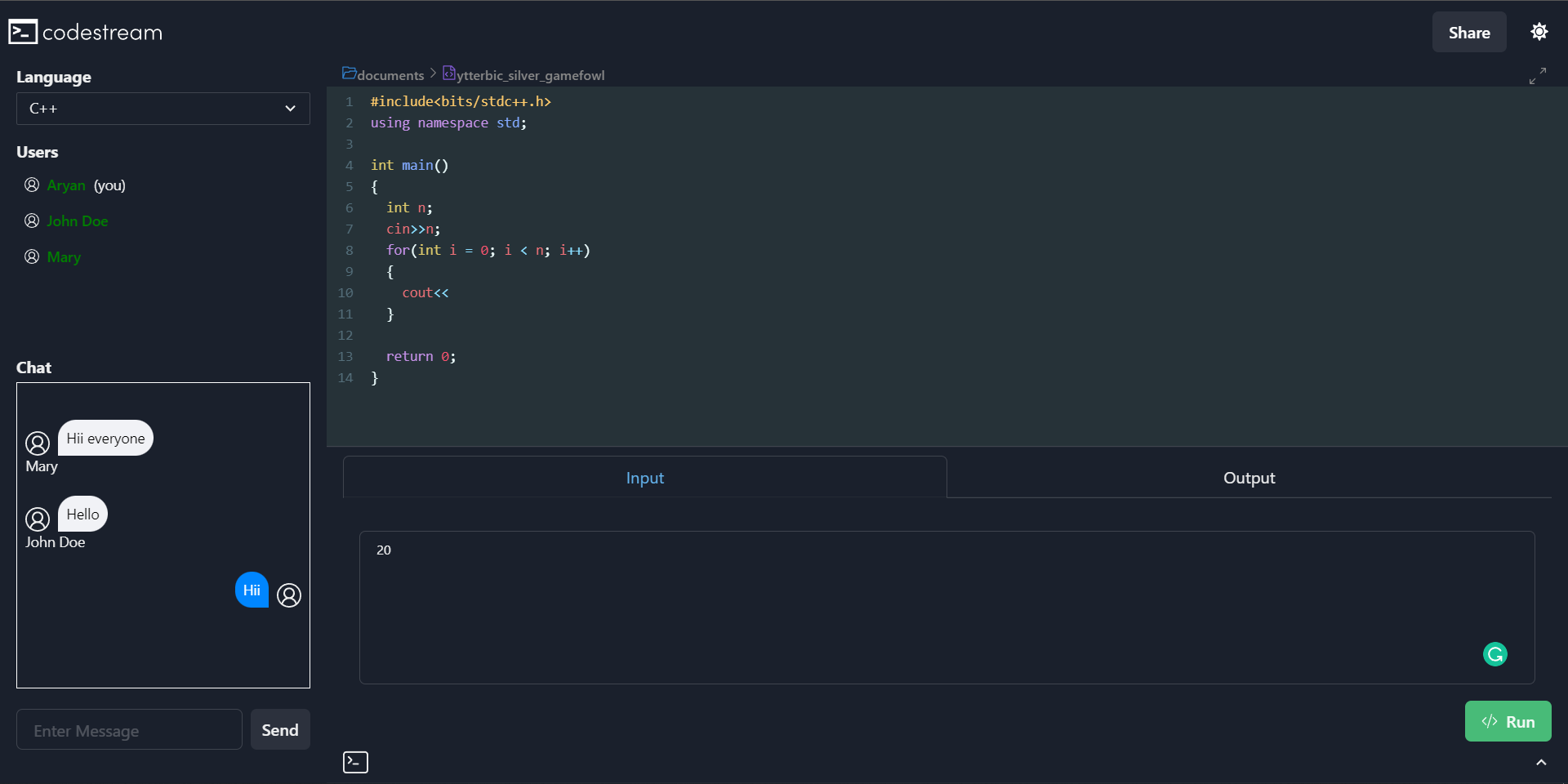The image size is (1568, 784).
Task: Click Aryan's user avatar in Users list
Action: (x=31, y=185)
